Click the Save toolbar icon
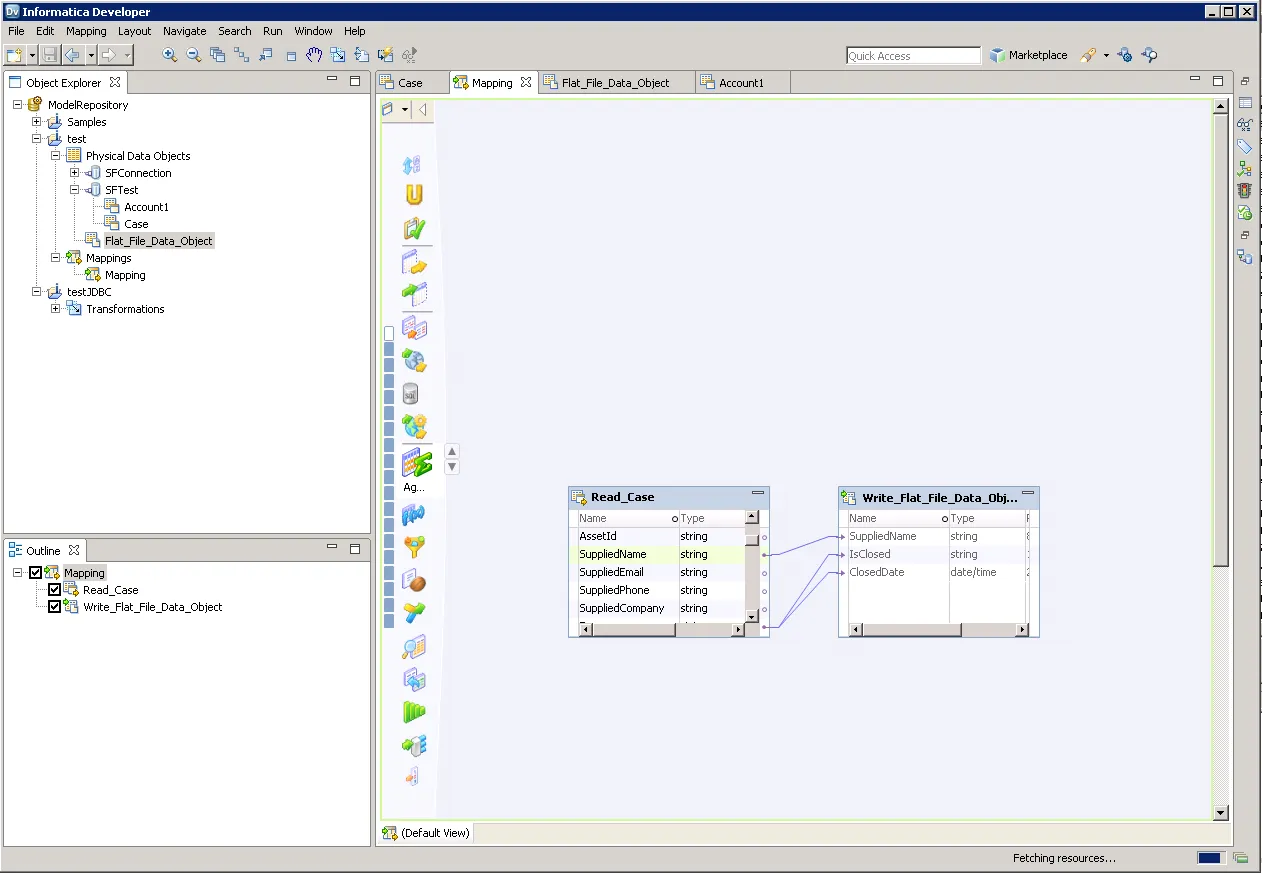Image resolution: width=1262 pixels, height=873 pixels. pyautogui.click(x=48, y=55)
